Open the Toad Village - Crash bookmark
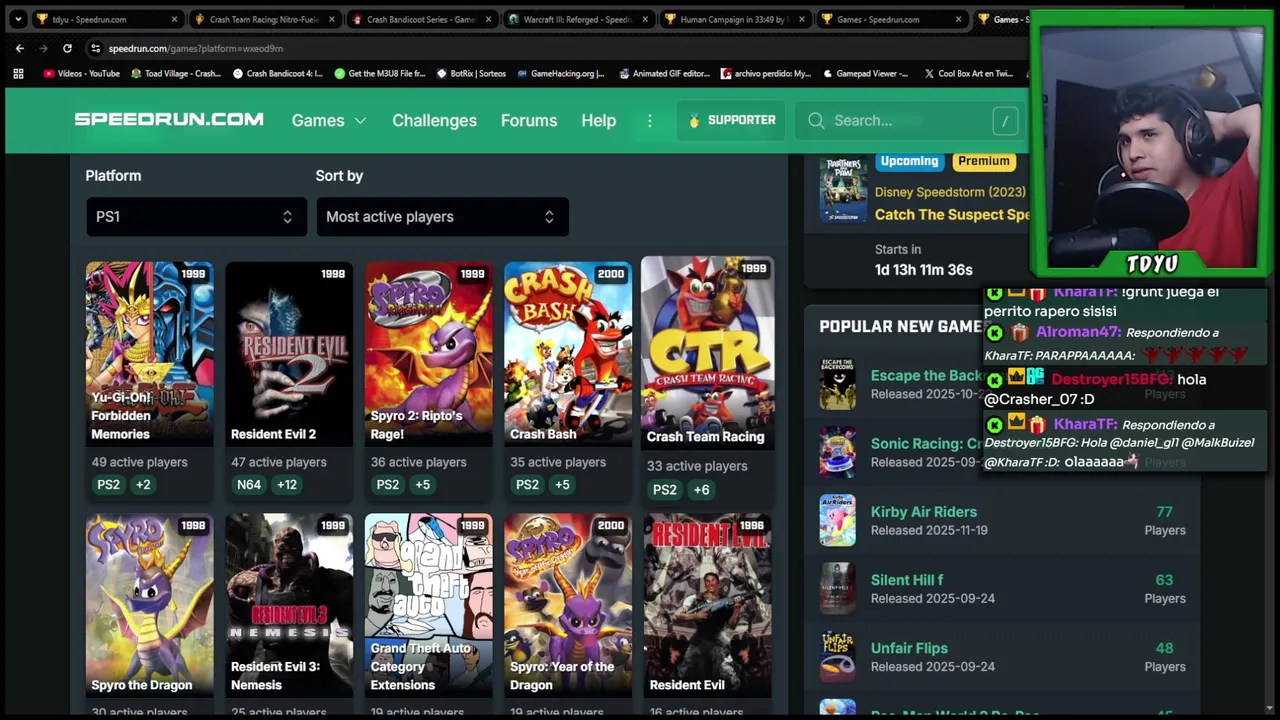 pos(175,73)
